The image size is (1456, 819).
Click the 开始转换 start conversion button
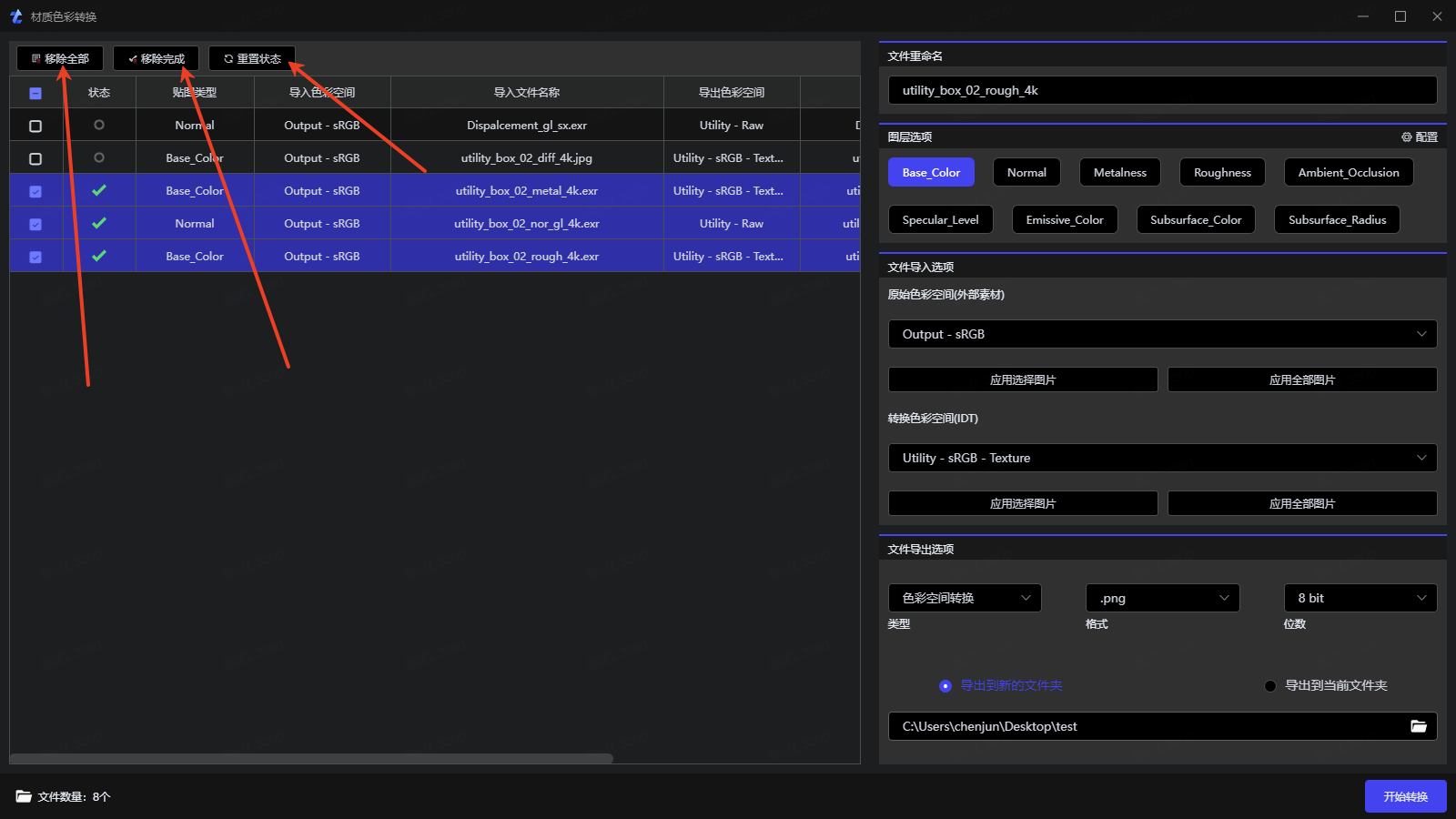(1405, 796)
